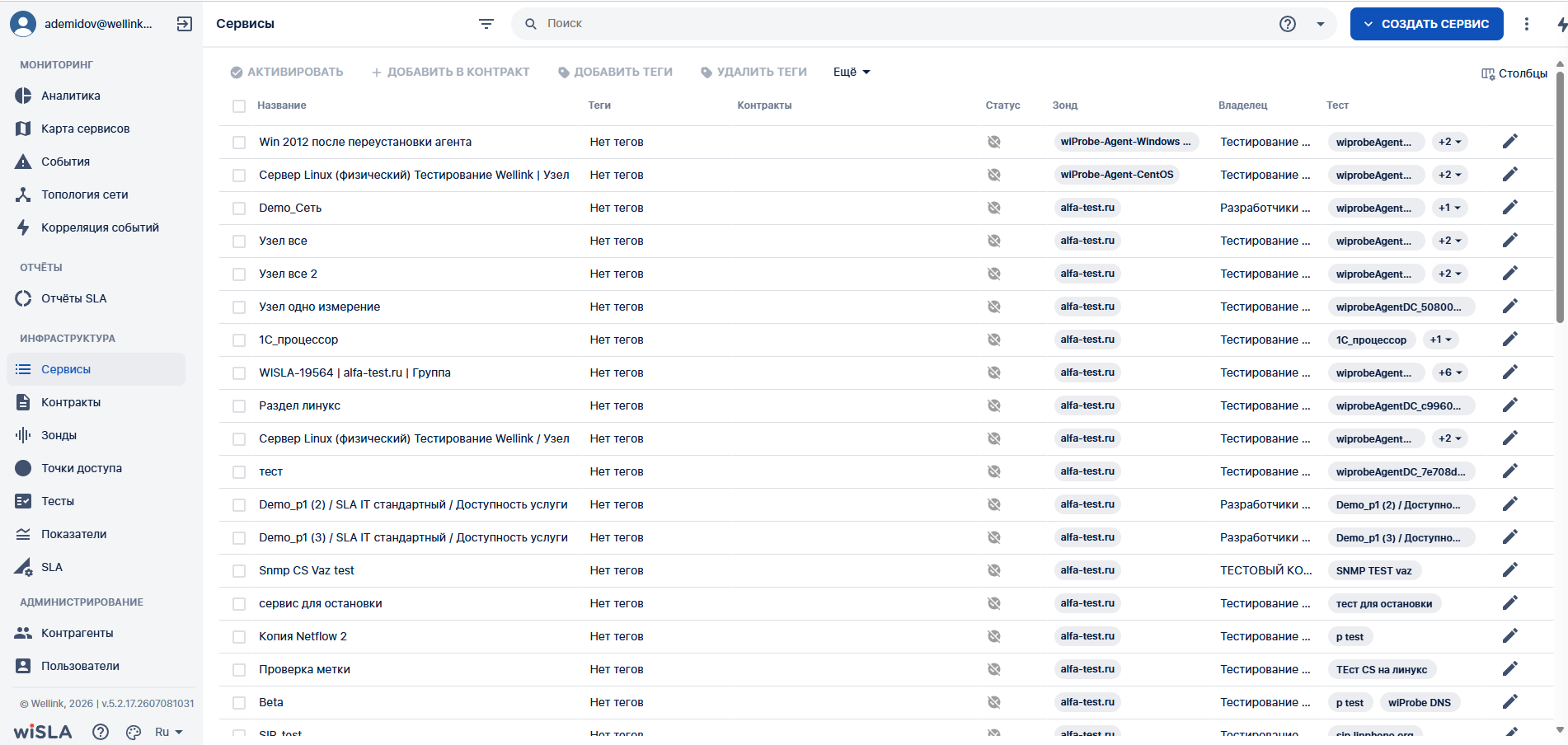The width and height of the screenshot is (1568, 745).
Task: Check the Demo_Сеть row checkbox
Action: pyautogui.click(x=239, y=209)
